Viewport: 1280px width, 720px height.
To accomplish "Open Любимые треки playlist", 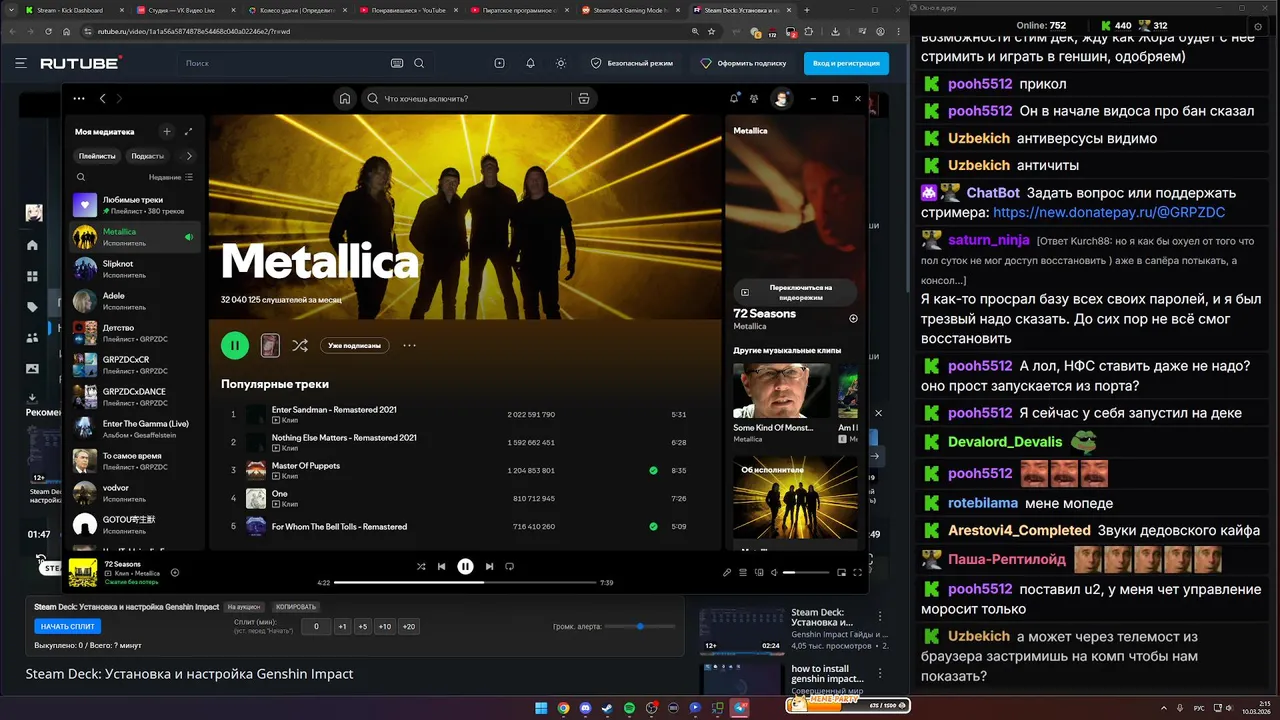I will pos(135,205).
